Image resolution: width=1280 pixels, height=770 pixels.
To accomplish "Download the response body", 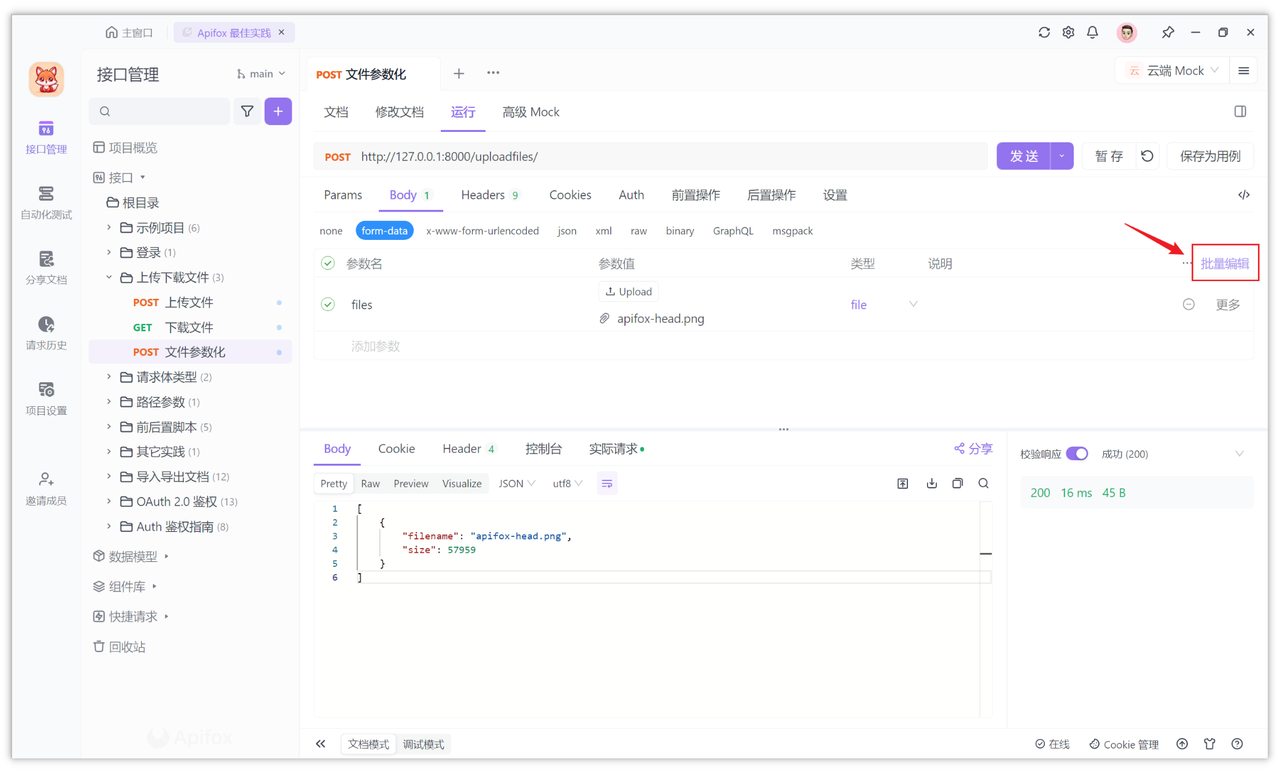I will point(931,484).
